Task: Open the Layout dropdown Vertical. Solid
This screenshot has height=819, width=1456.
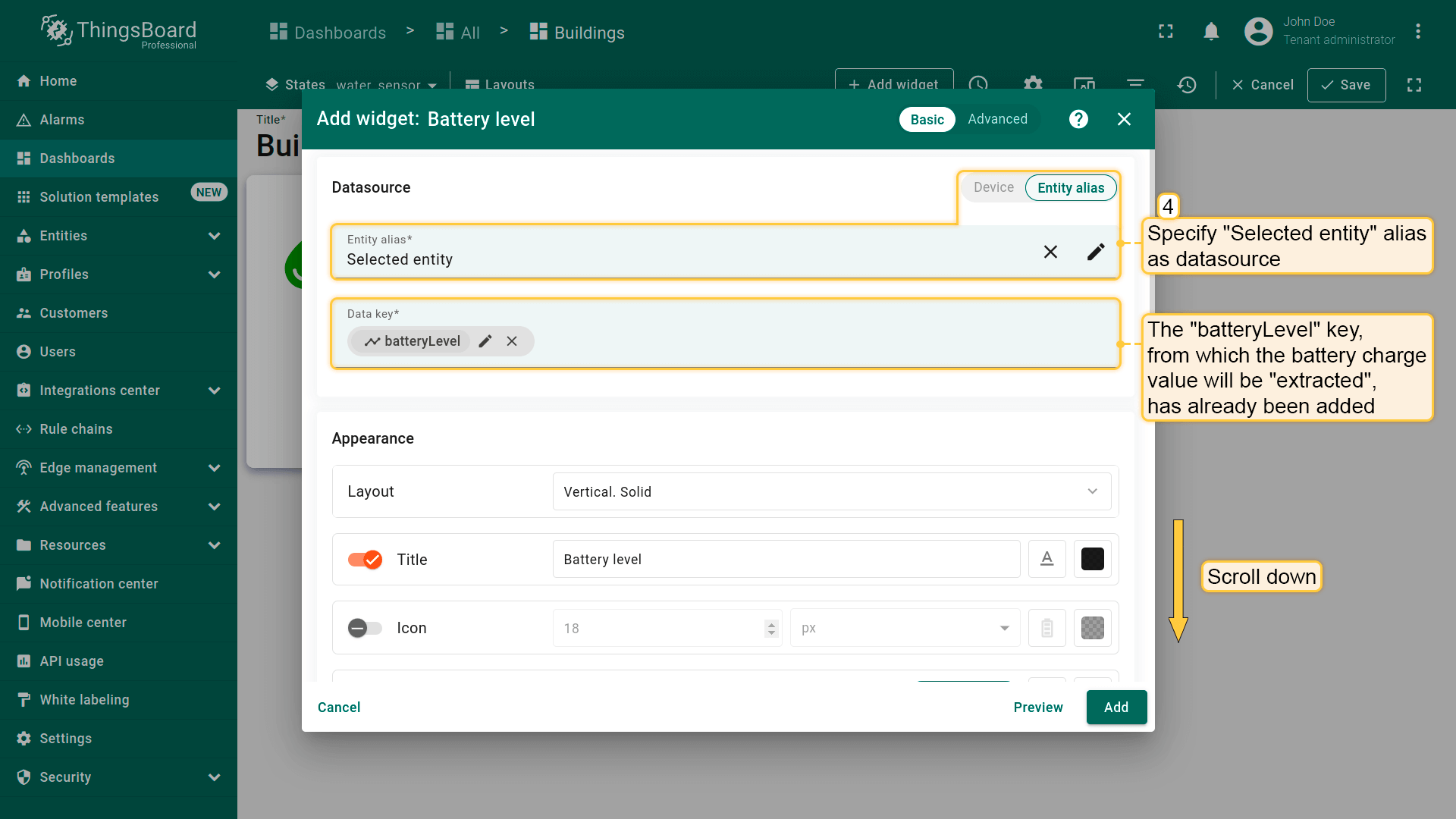Action: tap(831, 491)
